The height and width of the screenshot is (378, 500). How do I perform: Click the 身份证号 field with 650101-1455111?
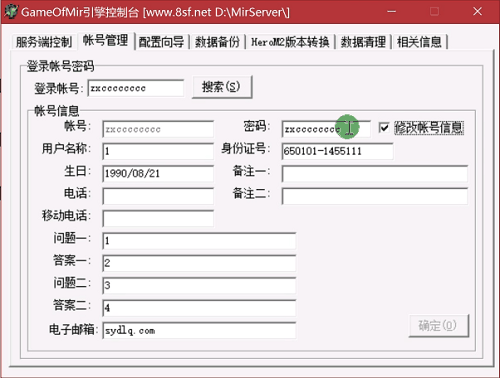337,151
